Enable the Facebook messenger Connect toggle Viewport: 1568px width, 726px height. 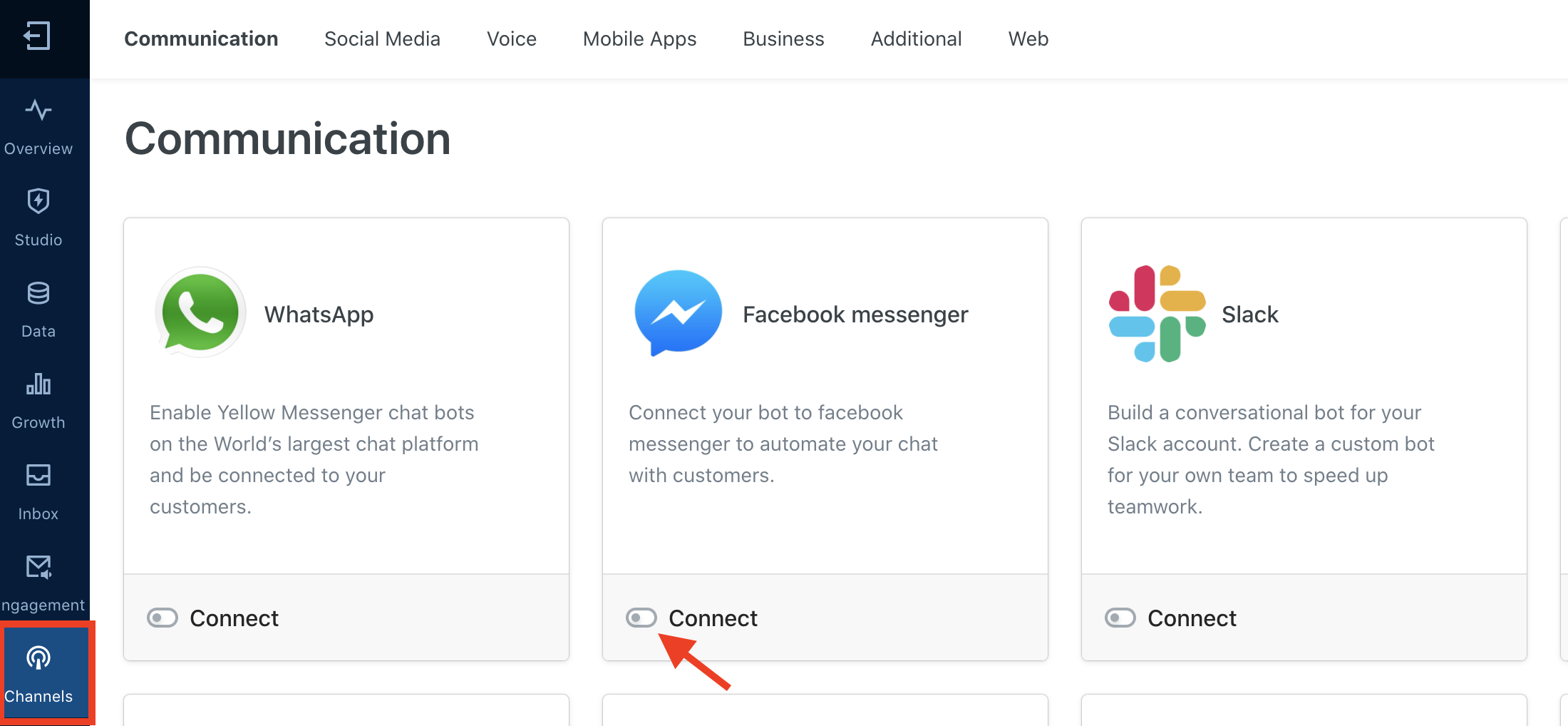pyautogui.click(x=641, y=618)
